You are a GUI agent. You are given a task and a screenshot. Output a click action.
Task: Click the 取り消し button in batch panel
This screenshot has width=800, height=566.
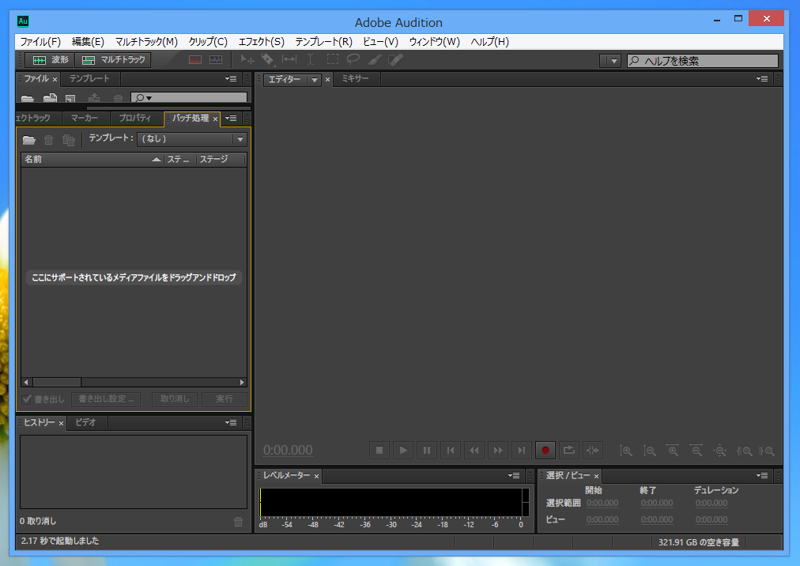pyautogui.click(x=174, y=399)
